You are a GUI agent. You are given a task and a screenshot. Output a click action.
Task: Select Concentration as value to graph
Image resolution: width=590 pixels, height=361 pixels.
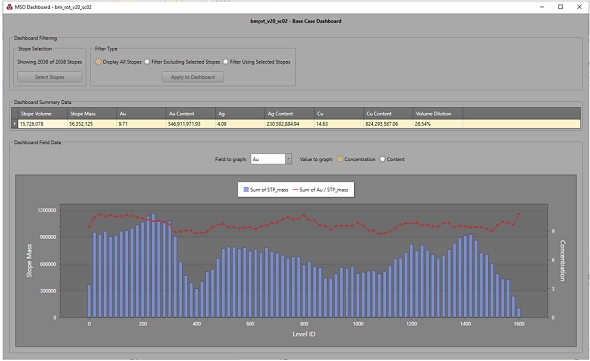pyautogui.click(x=340, y=159)
